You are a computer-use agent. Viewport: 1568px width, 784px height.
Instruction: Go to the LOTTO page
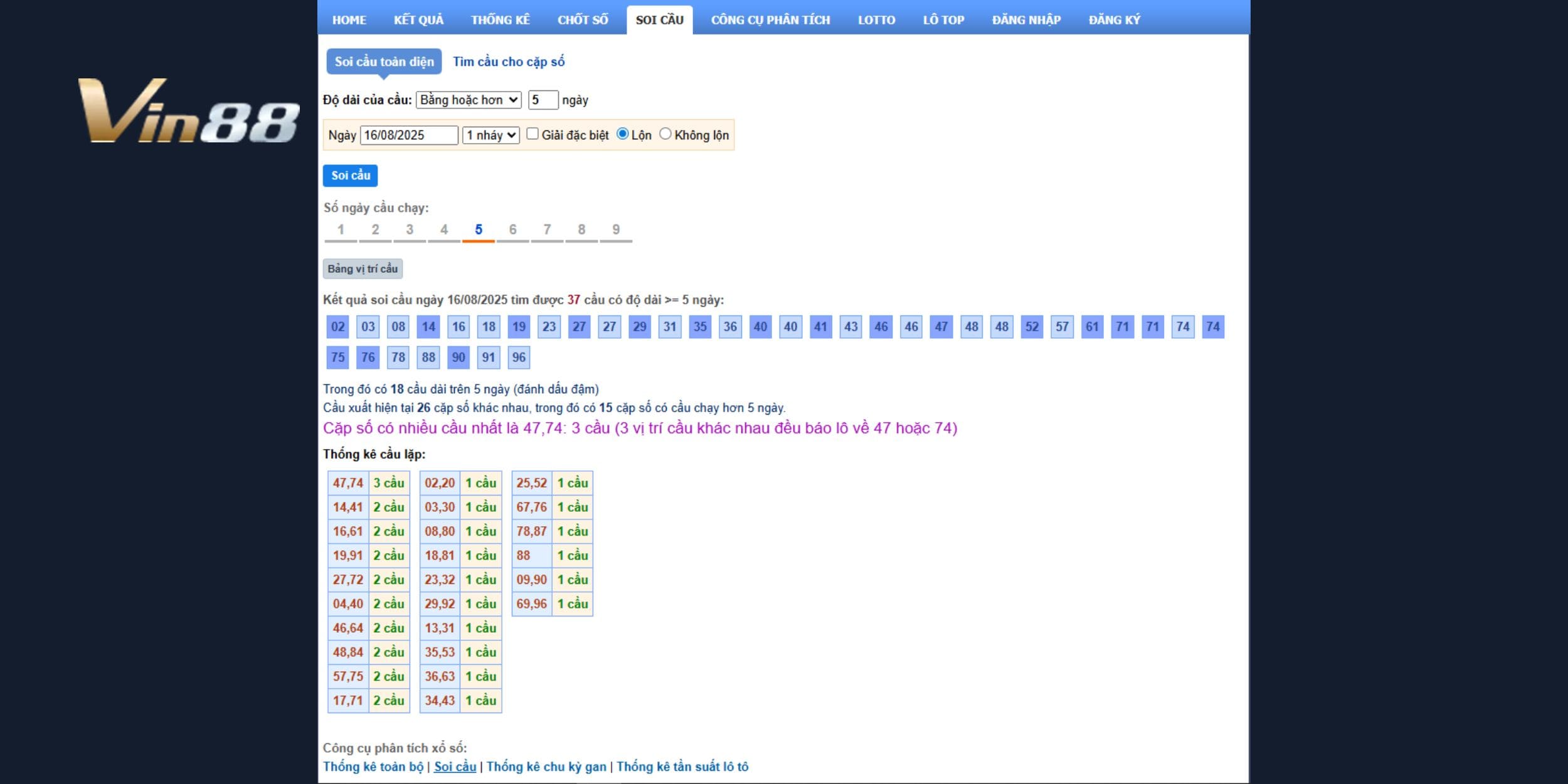876,20
